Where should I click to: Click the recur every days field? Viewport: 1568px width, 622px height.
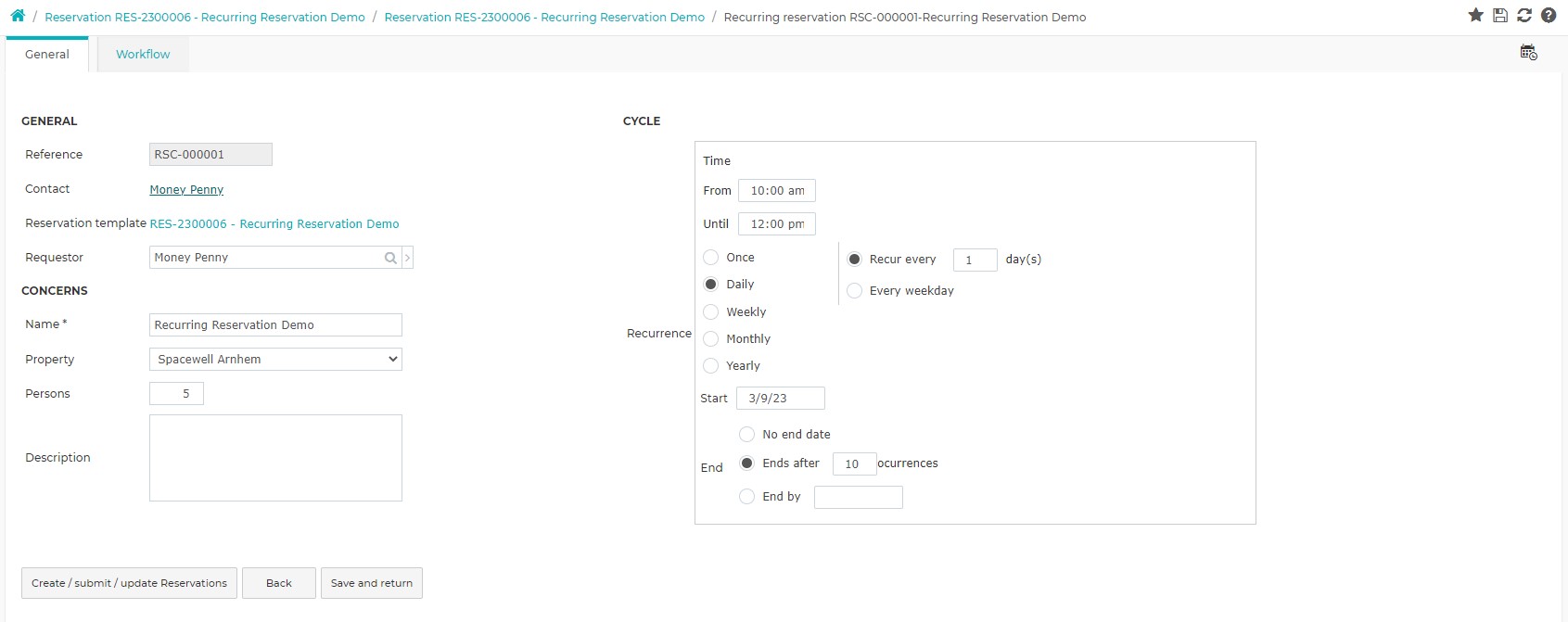coord(975,260)
